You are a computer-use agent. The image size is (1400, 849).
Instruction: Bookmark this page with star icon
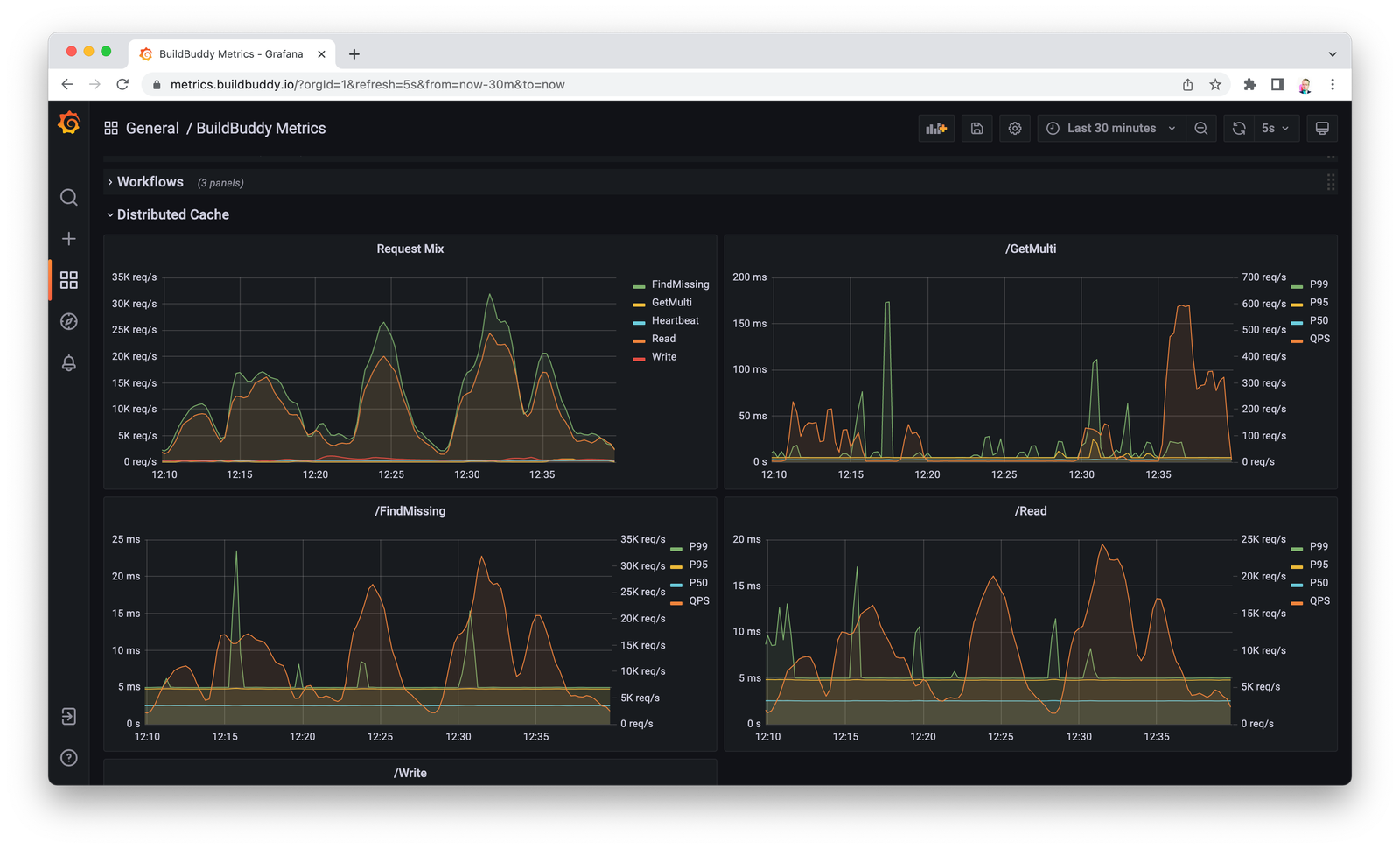[x=1215, y=84]
